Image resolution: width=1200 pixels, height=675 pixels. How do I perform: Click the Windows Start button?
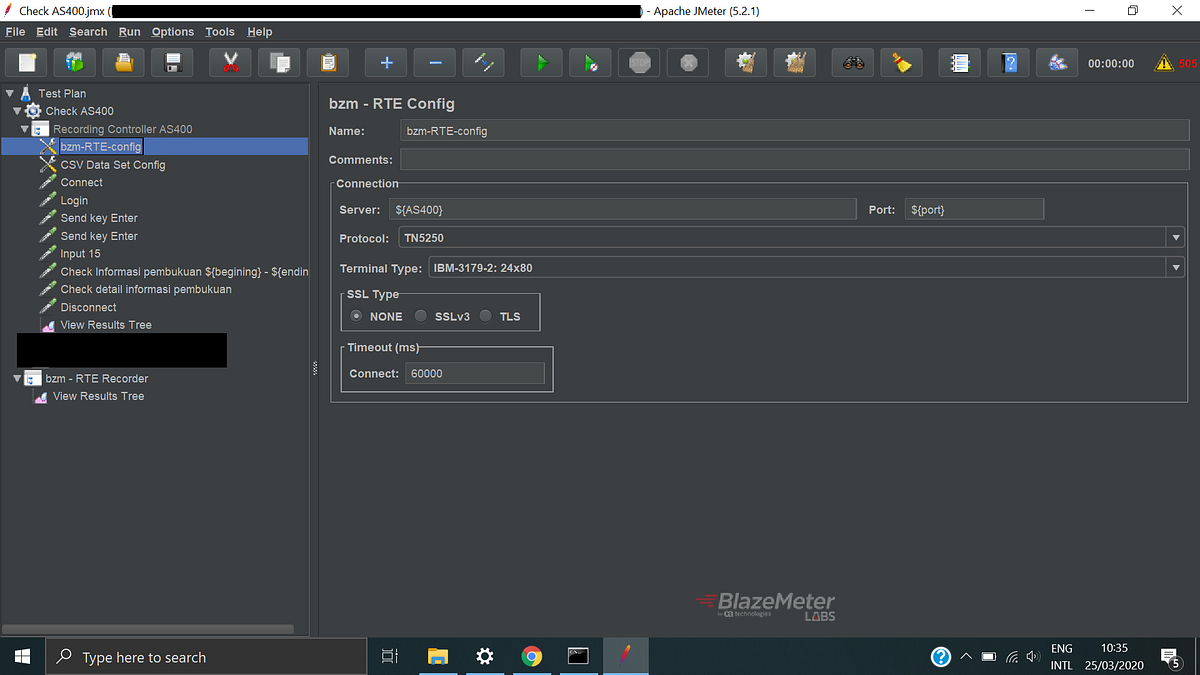pos(22,657)
